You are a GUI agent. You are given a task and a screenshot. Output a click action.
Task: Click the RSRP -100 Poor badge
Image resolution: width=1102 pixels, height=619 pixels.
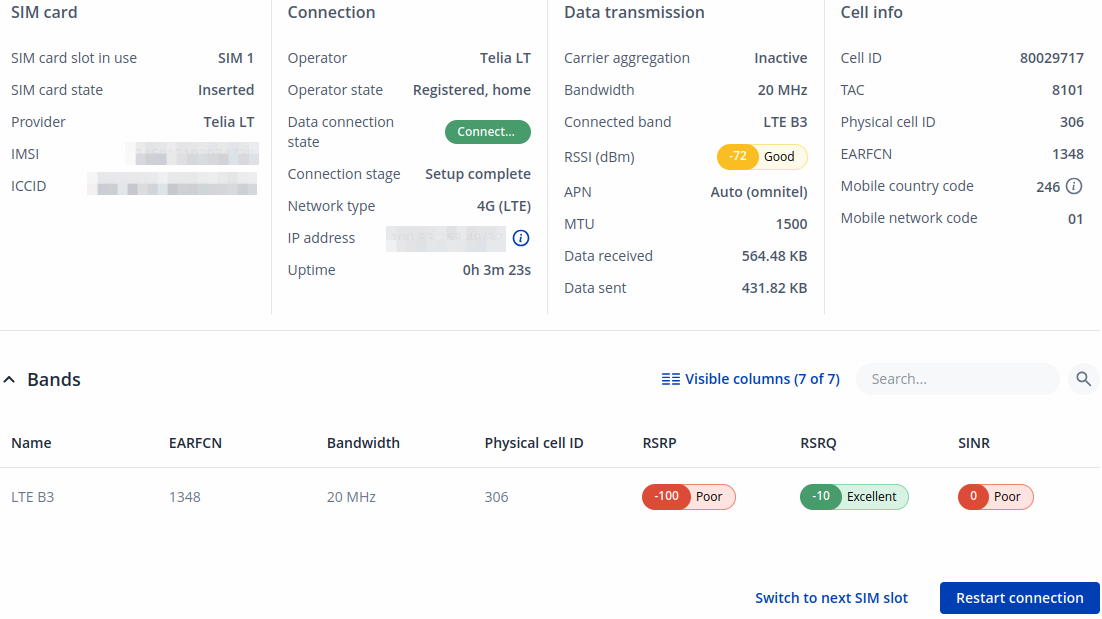tap(688, 497)
